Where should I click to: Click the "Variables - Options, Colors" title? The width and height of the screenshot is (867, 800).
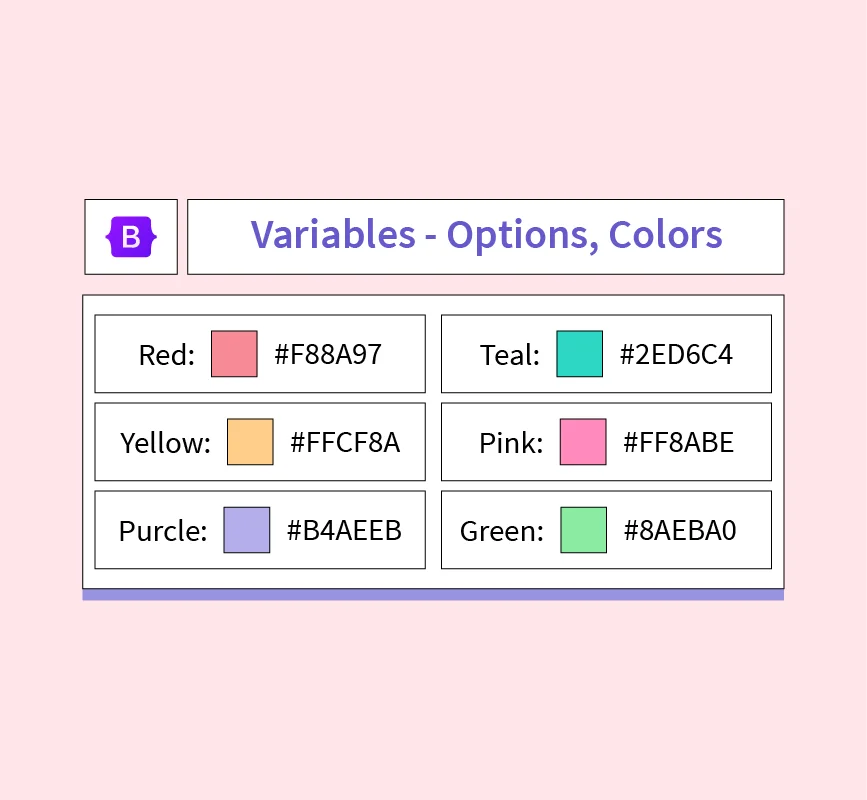coord(486,235)
